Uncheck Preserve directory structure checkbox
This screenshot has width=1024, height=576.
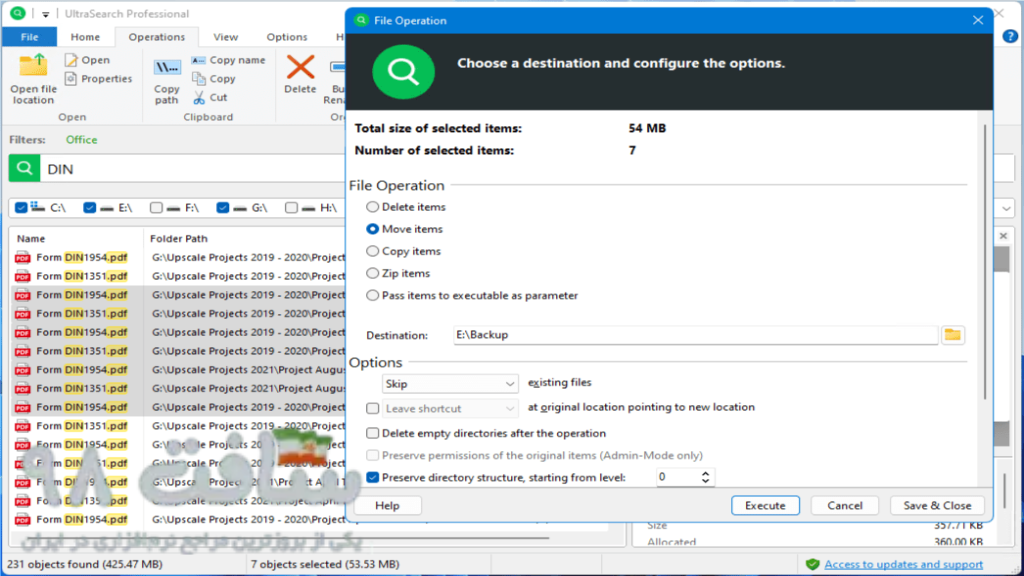pyautogui.click(x=372, y=478)
